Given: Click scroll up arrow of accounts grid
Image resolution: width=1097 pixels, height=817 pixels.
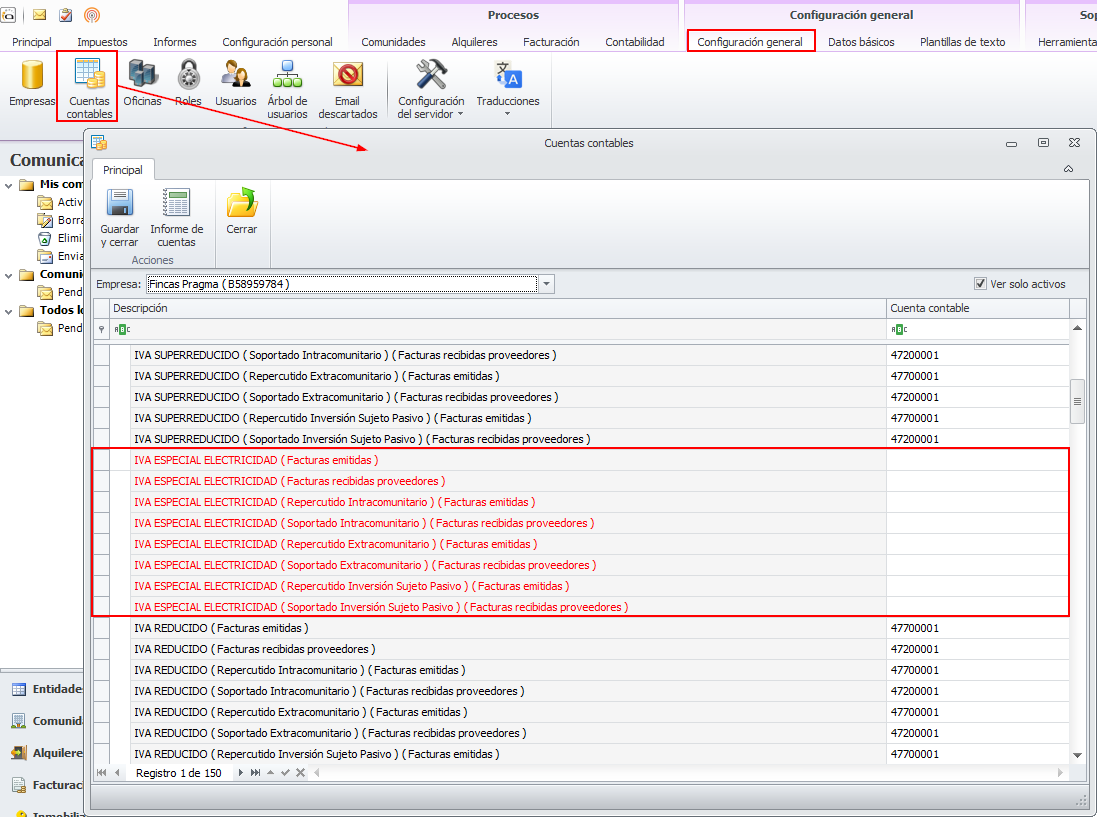Looking at the screenshot, I should click(1077, 328).
